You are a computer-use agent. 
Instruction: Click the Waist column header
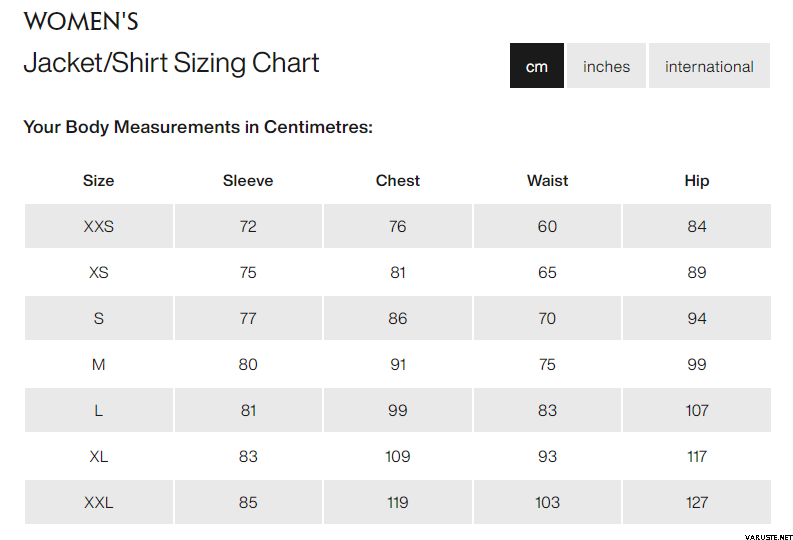pyautogui.click(x=547, y=181)
